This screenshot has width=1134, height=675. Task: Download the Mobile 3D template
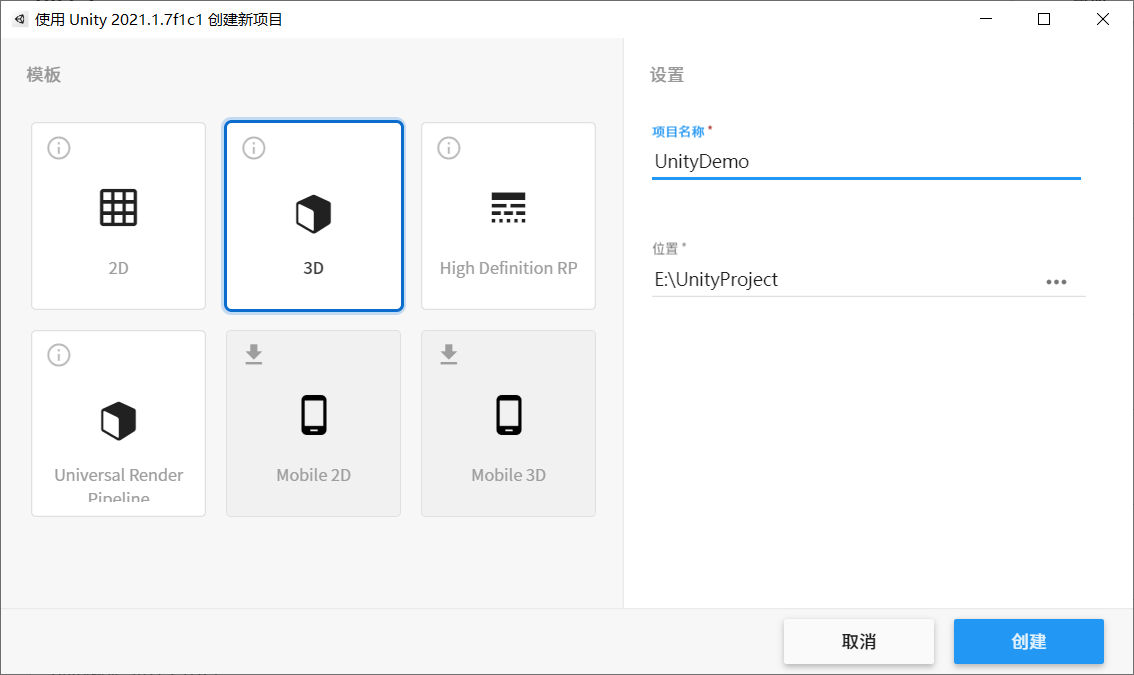coord(448,355)
